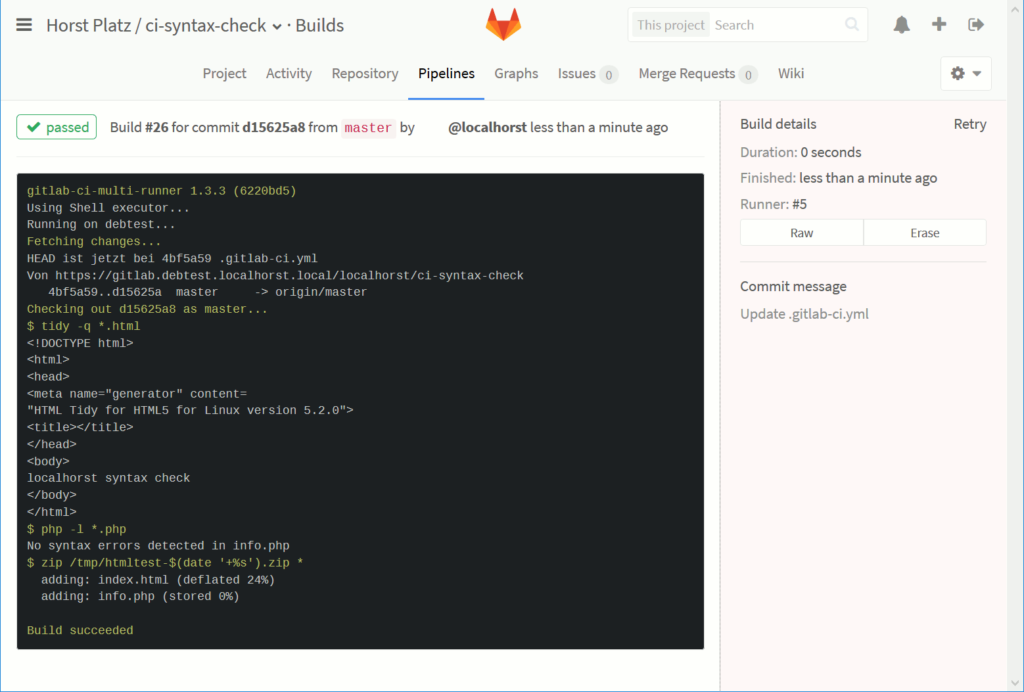Open the master branch link
Screen dimensions: 1024x692
(x=368, y=128)
